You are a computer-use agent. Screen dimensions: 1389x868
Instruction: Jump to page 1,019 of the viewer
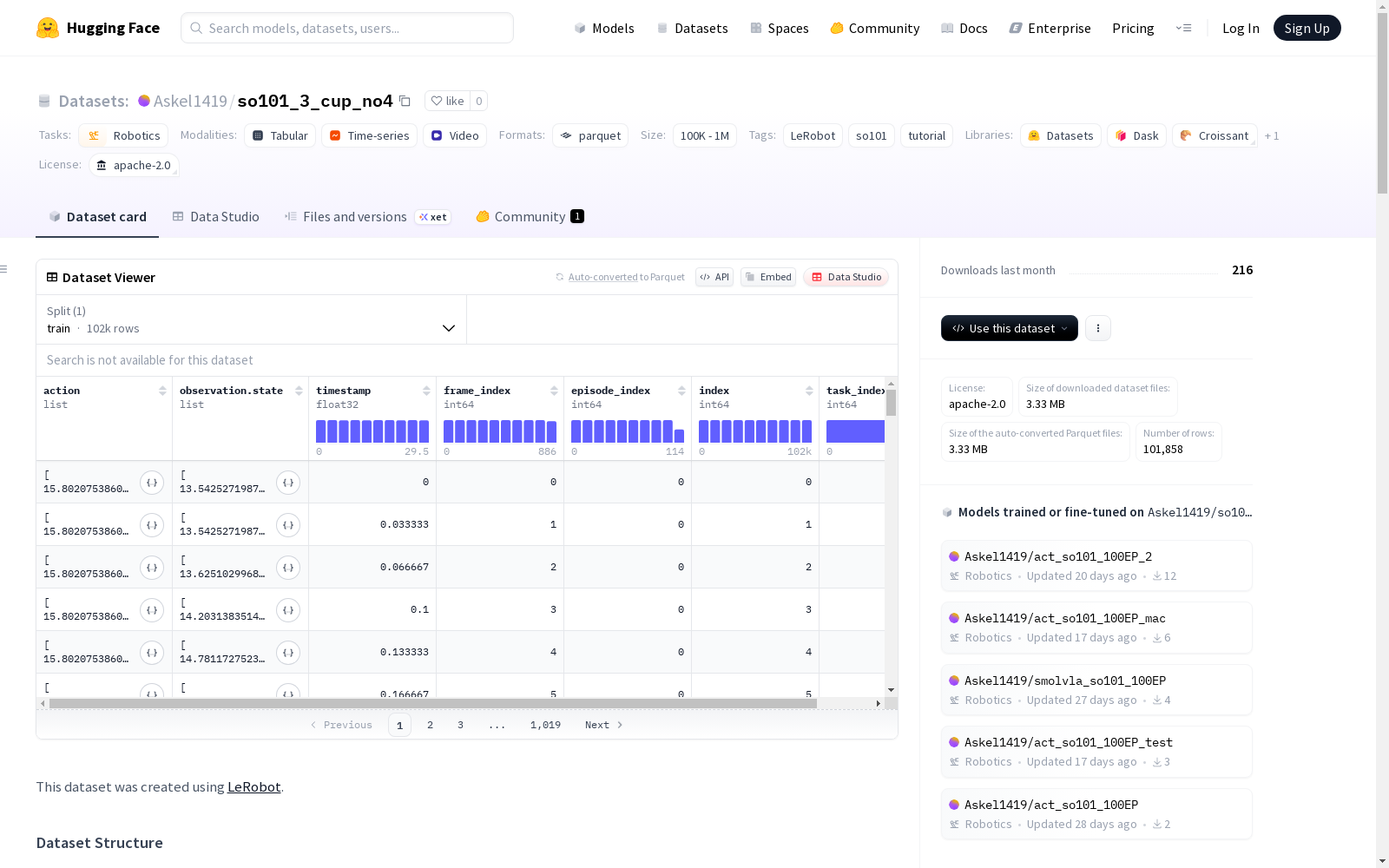(x=545, y=725)
